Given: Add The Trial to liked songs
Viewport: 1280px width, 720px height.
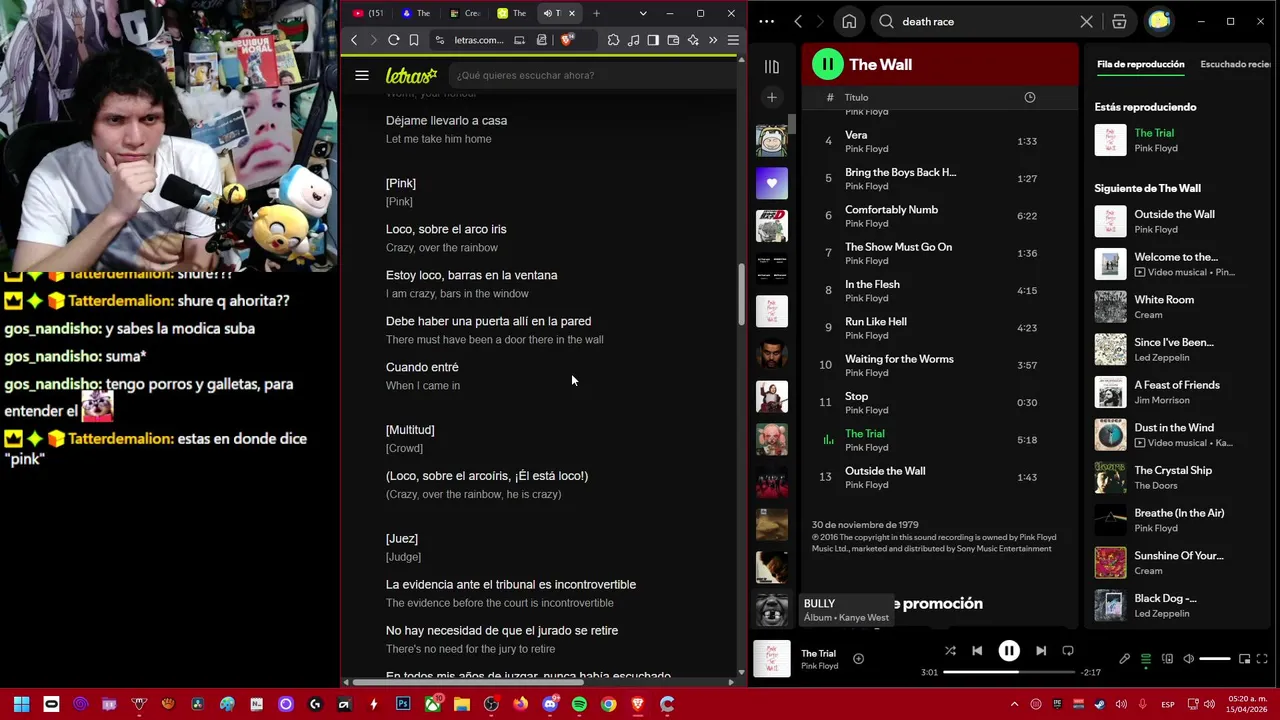Looking at the screenshot, I should coord(858,658).
